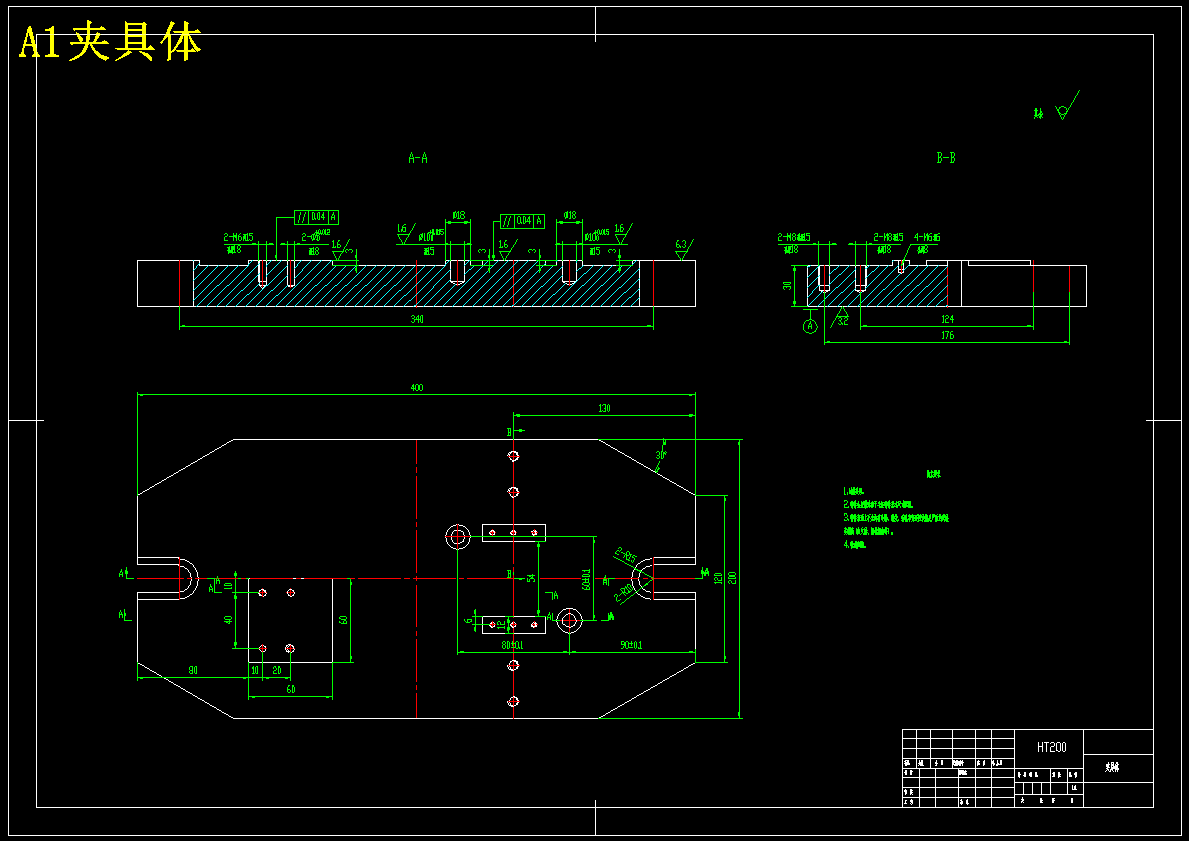
Task: Pick the "90±0.1" toleranced dimension
Action: pyautogui.click(x=631, y=645)
